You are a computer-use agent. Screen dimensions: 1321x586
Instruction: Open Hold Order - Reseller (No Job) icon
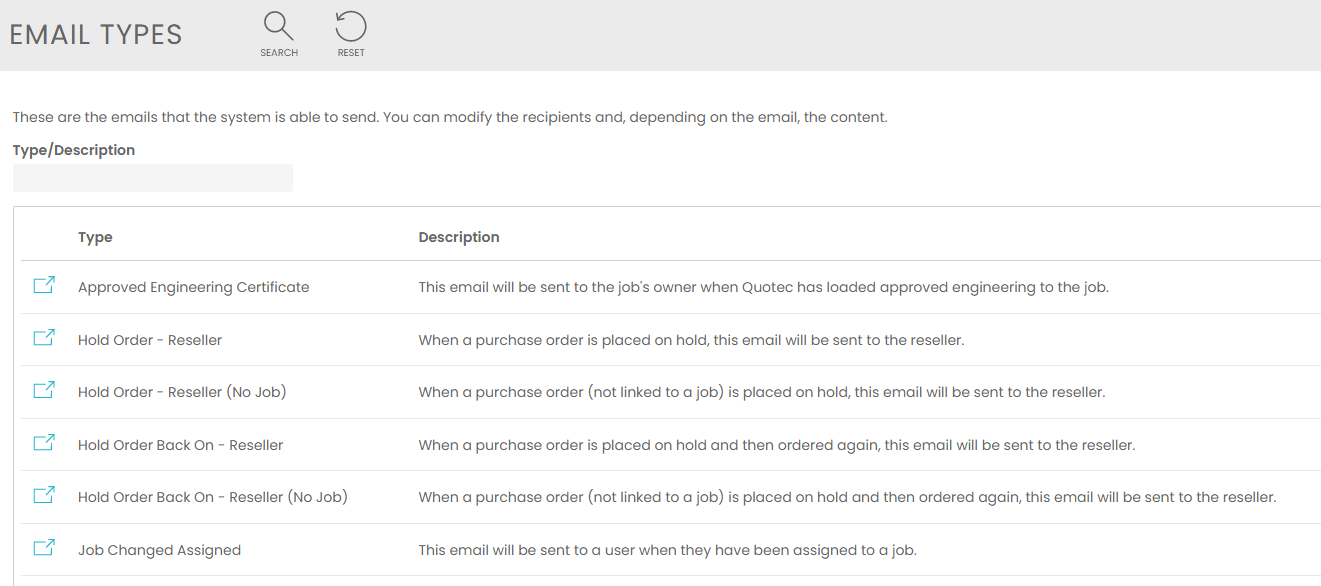click(44, 391)
